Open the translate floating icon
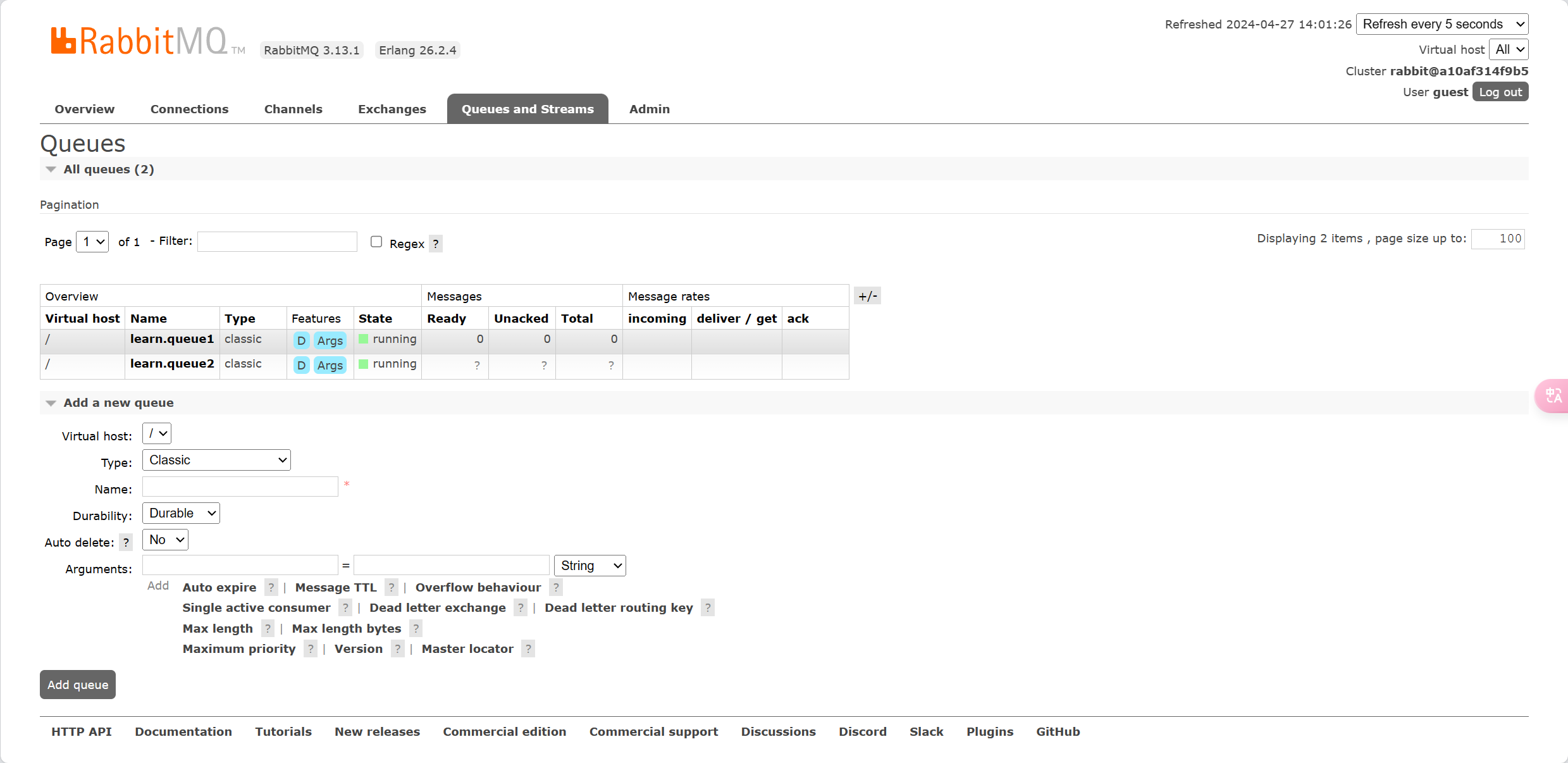The width and height of the screenshot is (1568, 763). click(x=1552, y=396)
